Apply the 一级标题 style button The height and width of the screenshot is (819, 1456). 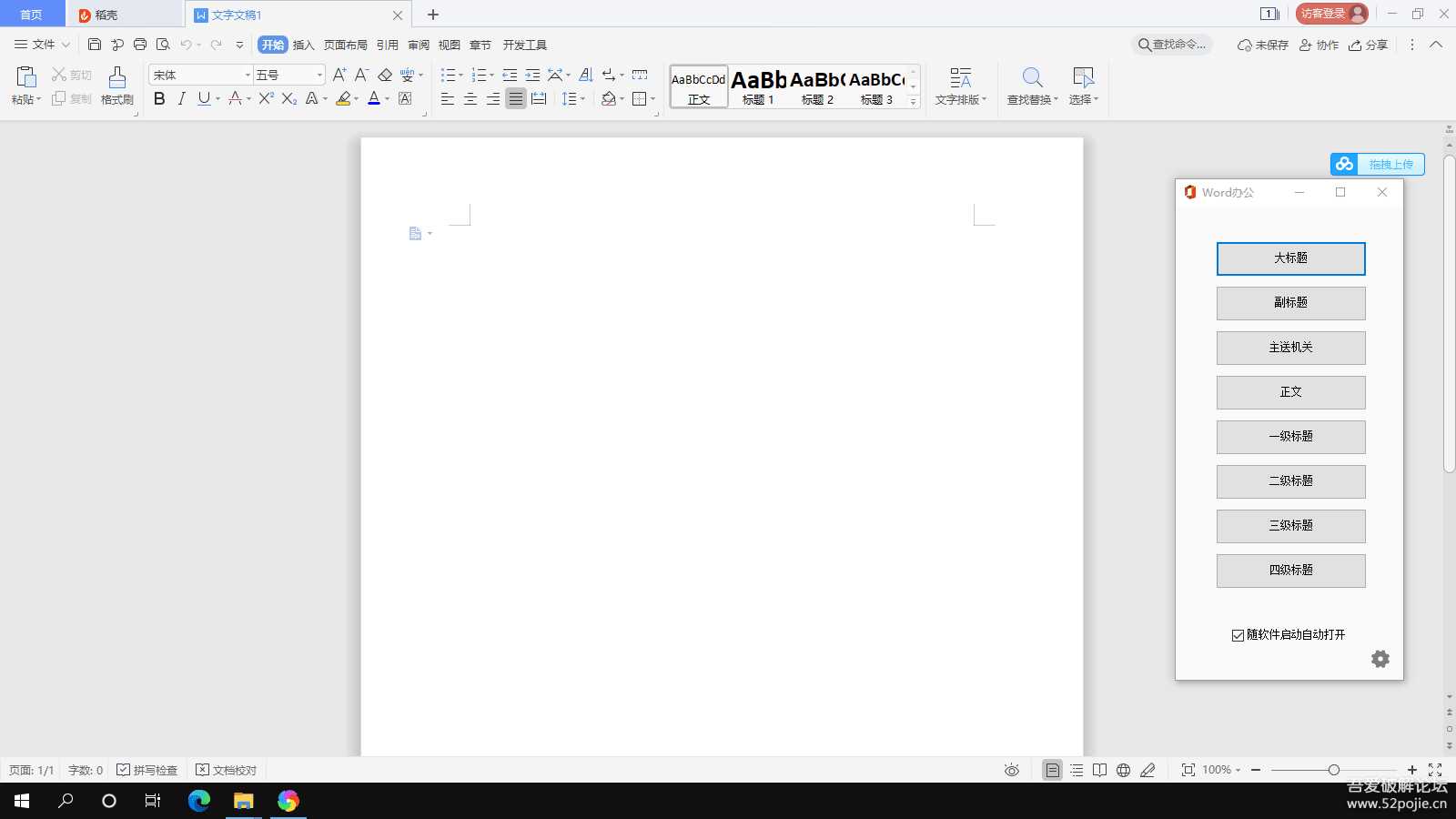tap(1290, 437)
